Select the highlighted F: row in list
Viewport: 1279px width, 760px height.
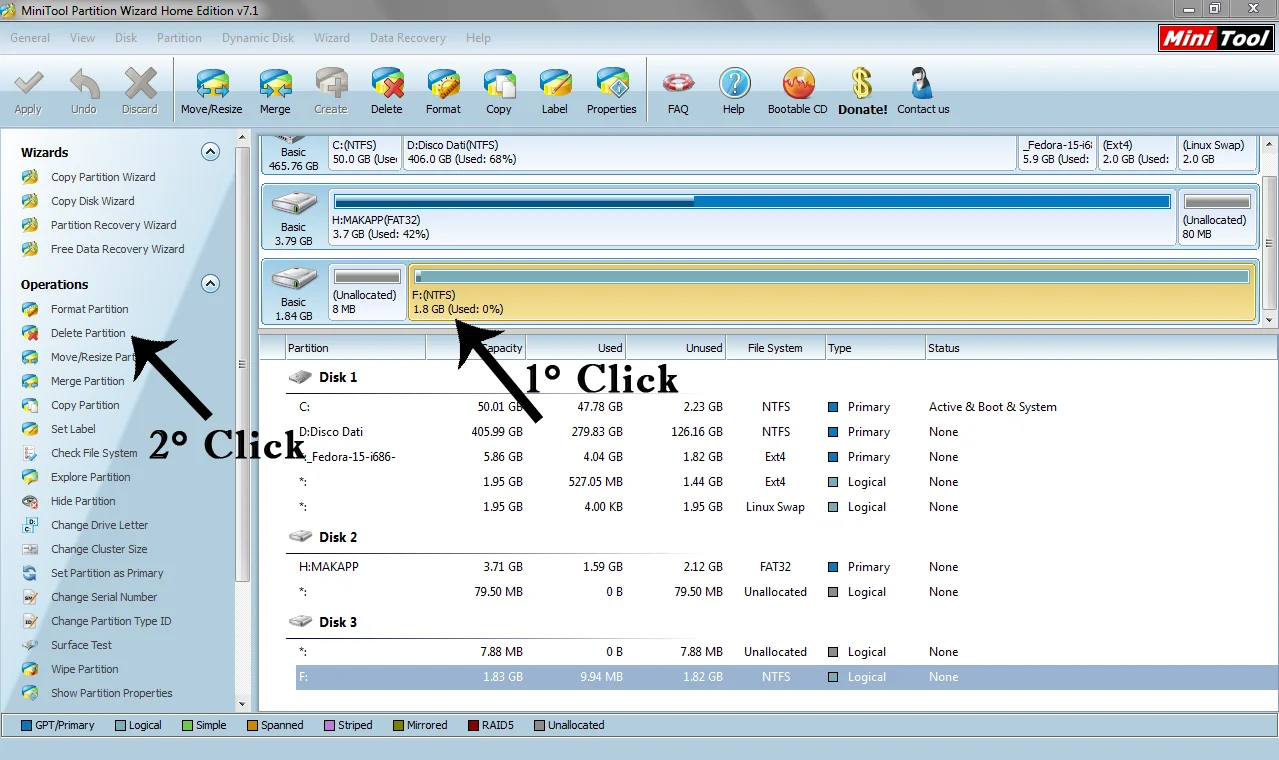787,677
